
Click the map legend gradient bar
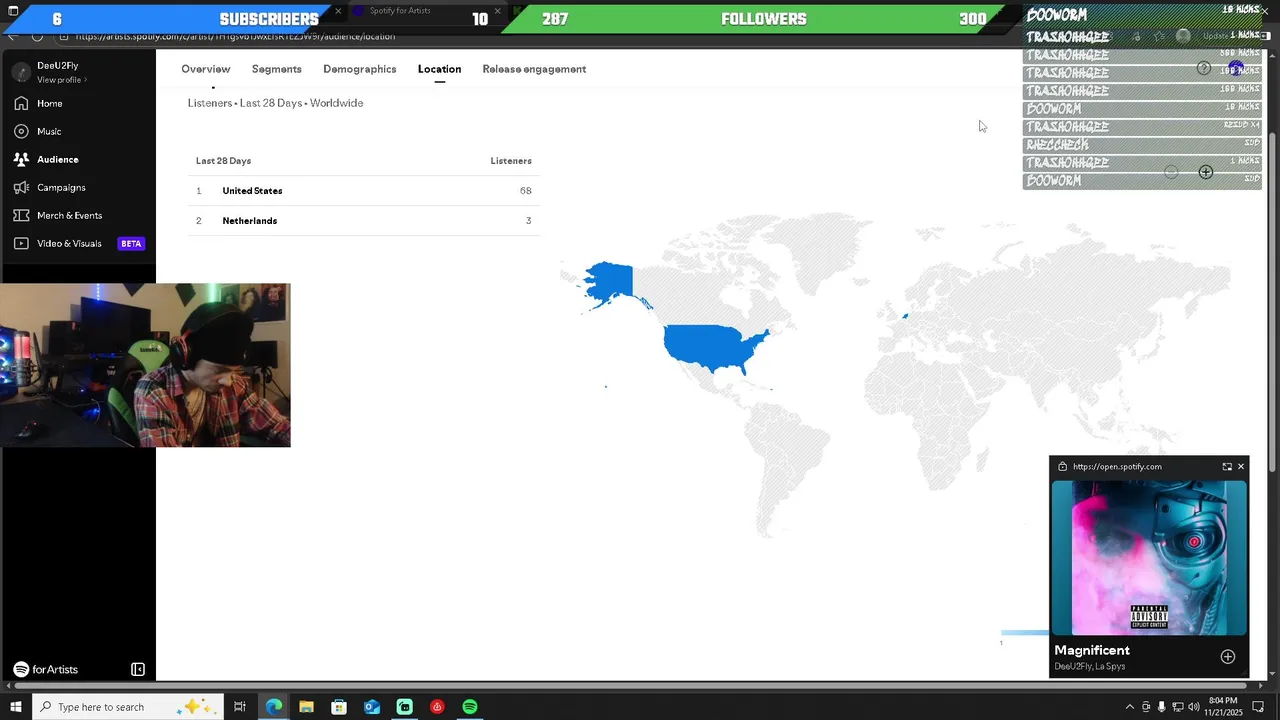click(x=1025, y=632)
